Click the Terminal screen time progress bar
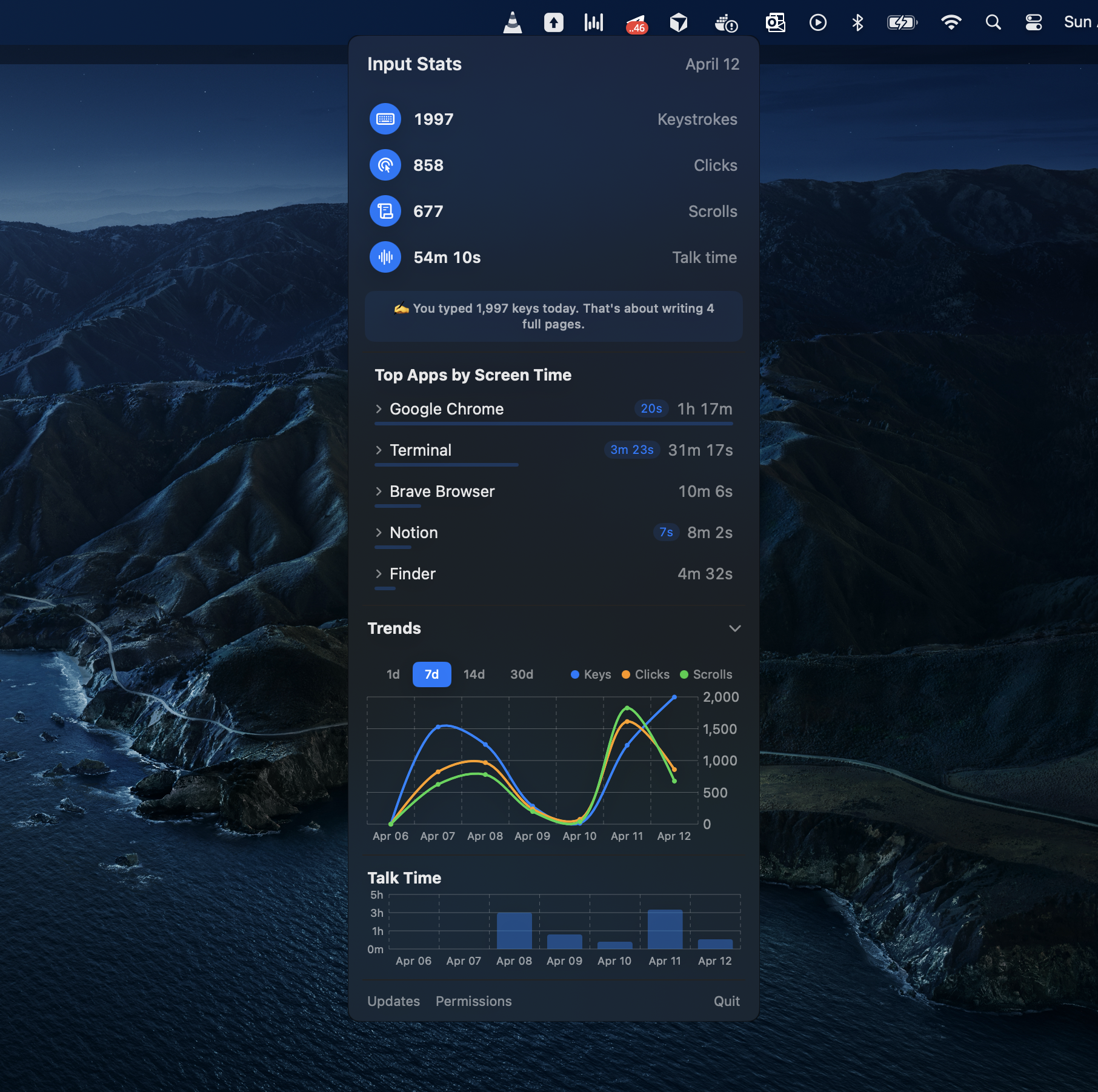This screenshot has width=1098, height=1092. (446, 465)
